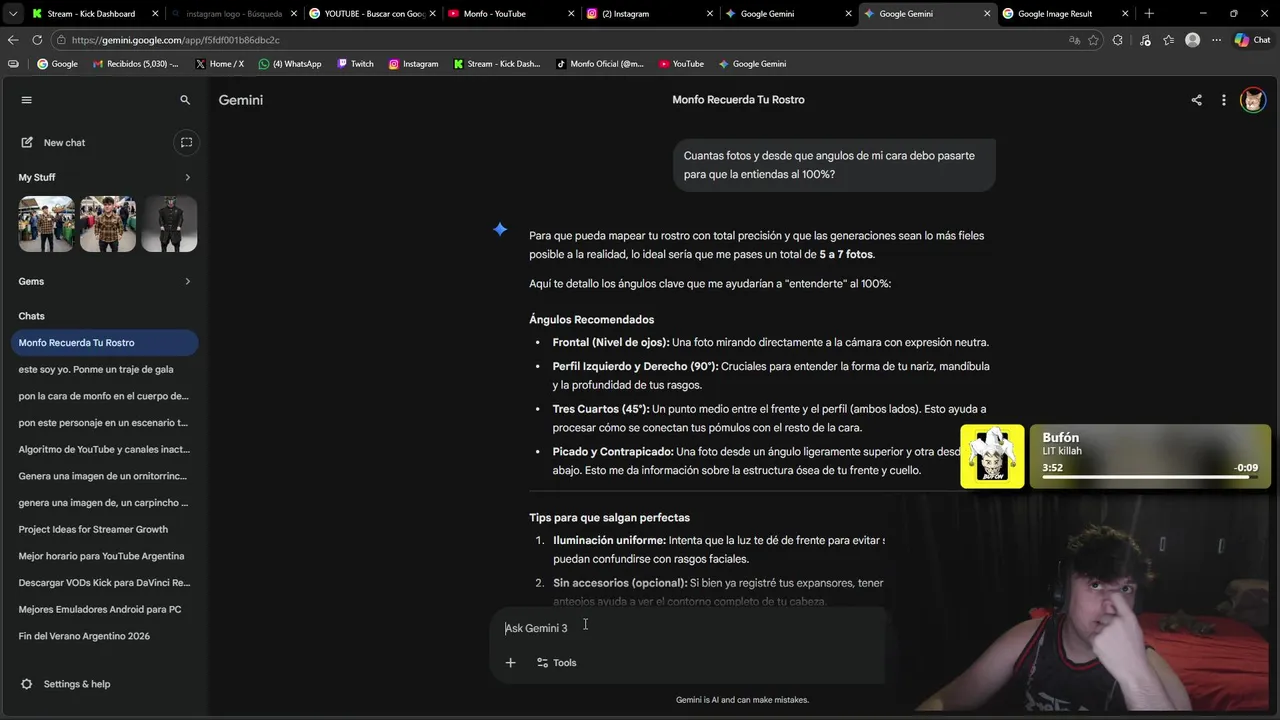This screenshot has width=1280, height=720.
Task: Open the first My Stuff image thumbnail
Action: [x=46, y=224]
